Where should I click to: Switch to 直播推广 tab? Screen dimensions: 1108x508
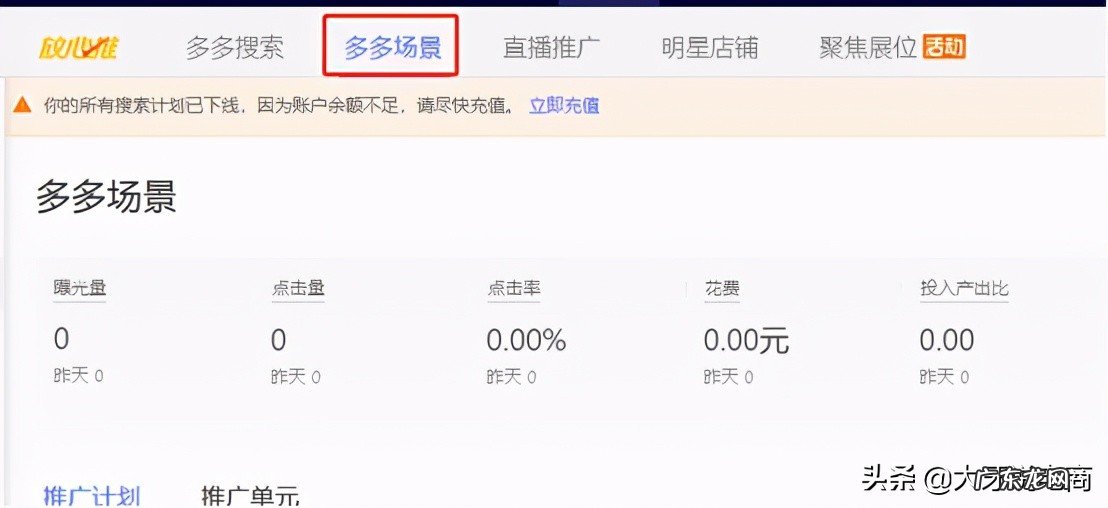pos(551,48)
